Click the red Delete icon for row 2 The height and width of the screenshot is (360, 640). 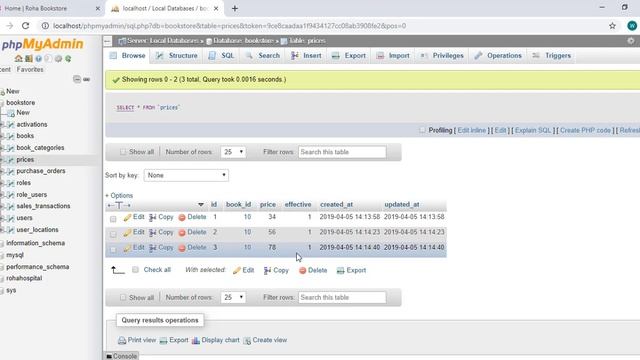[182, 233]
